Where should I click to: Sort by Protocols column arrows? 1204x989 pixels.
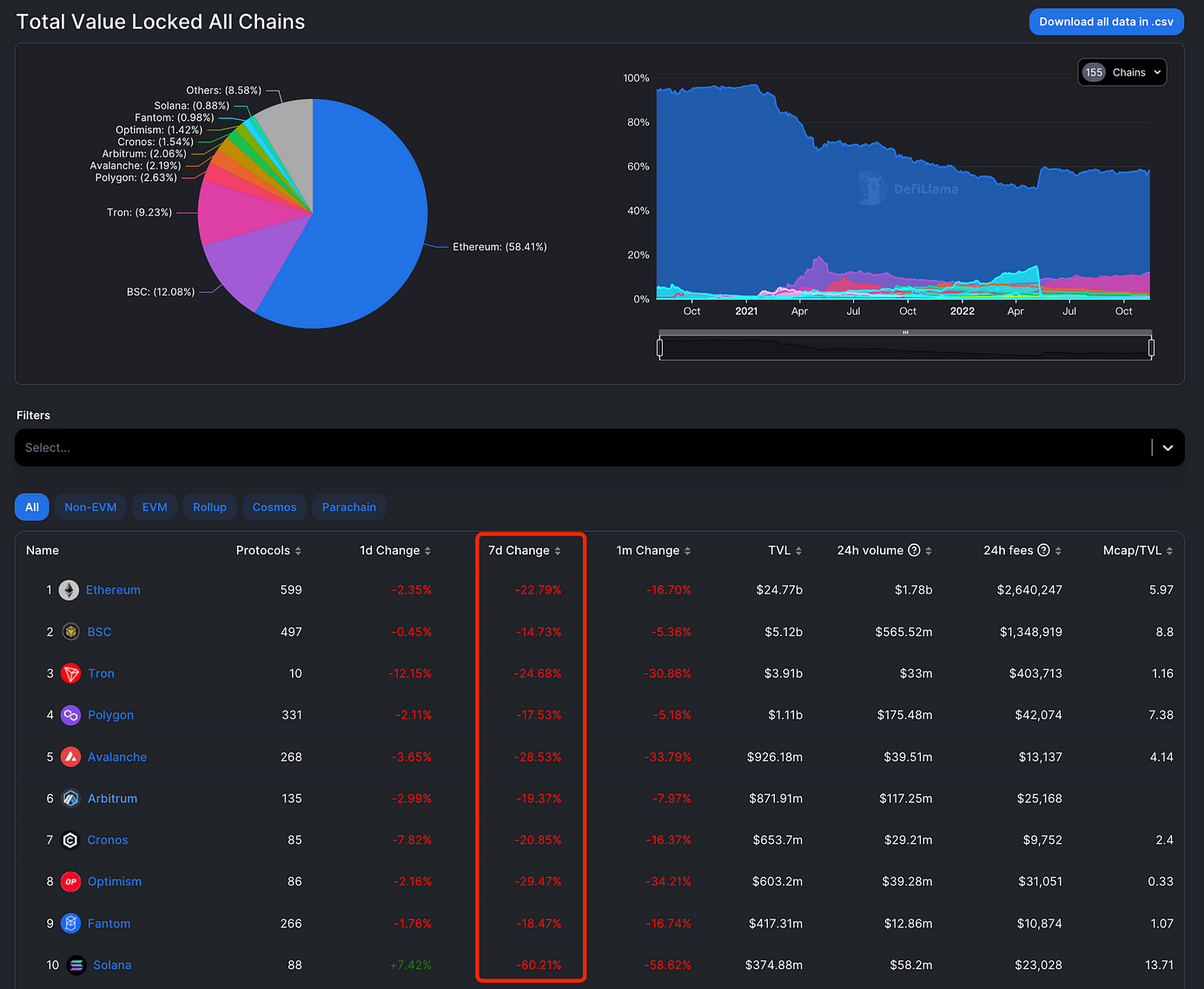[298, 551]
